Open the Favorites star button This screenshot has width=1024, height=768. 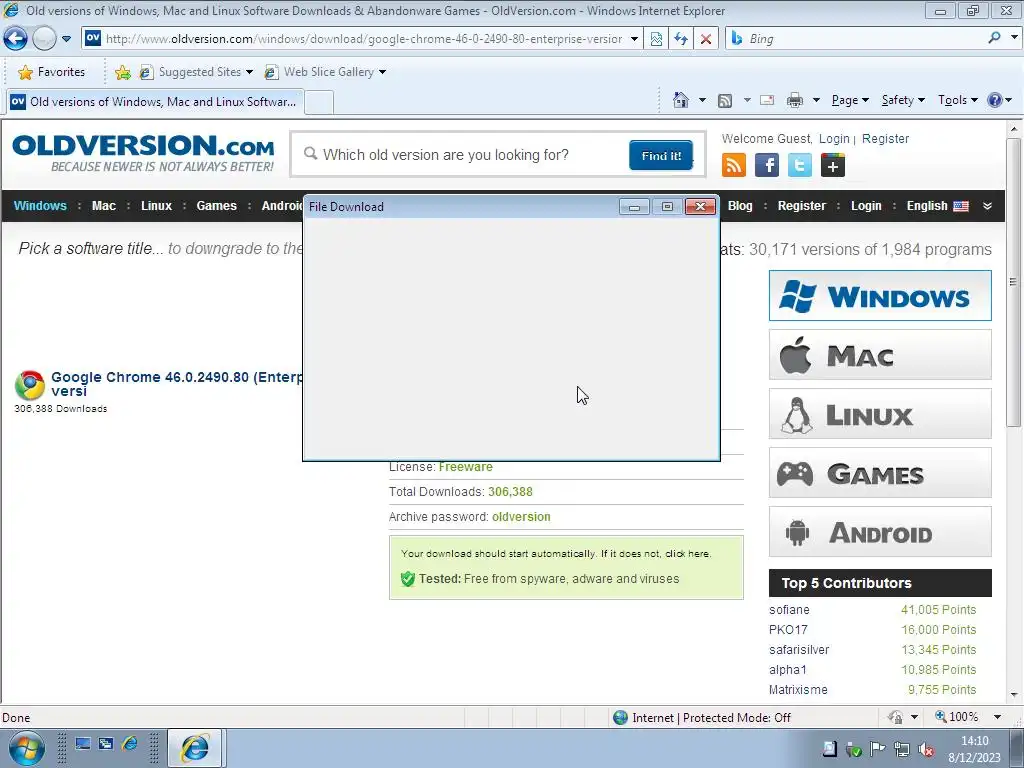(x=52, y=72)
